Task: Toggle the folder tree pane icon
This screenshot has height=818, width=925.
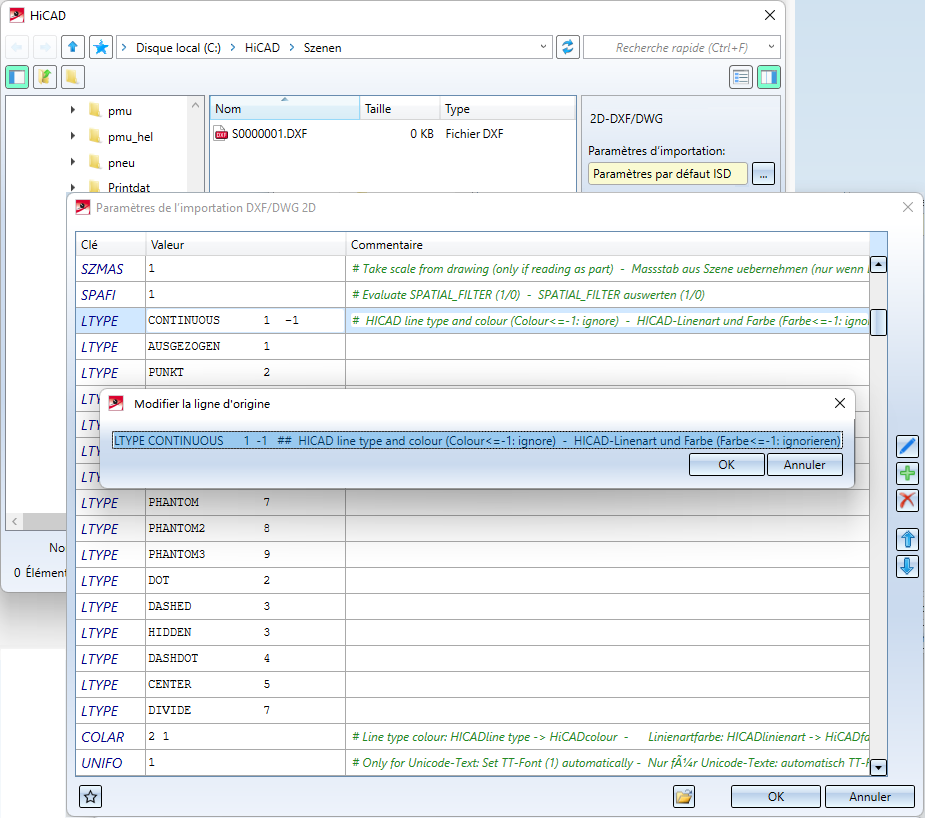Action: point(17,77)
